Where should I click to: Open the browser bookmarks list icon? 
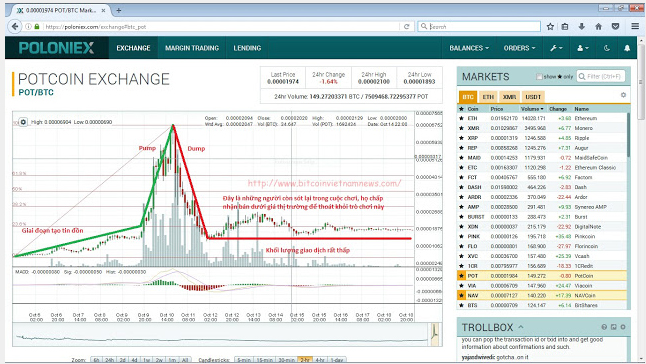point(565,26)
